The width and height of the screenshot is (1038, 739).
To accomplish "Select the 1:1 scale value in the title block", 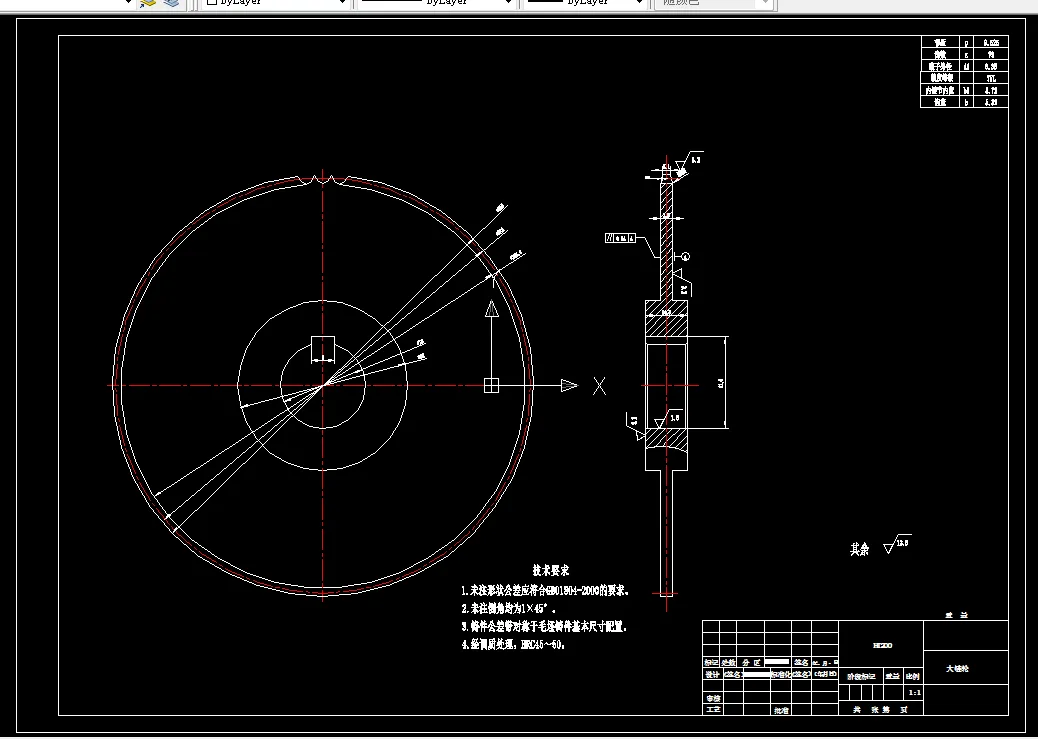I will tap(915, 693).
